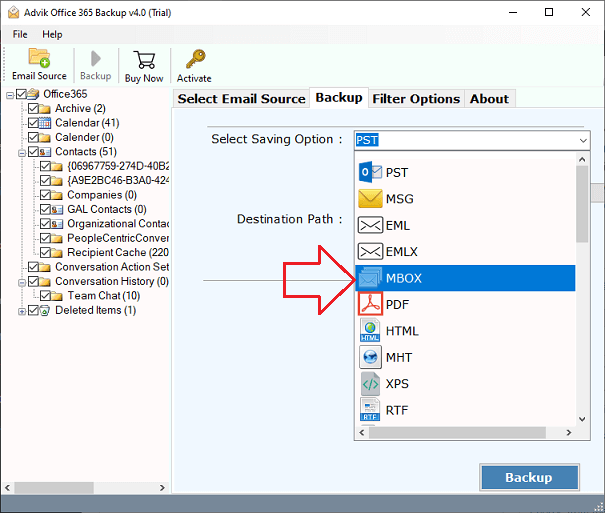Select MBOX saving option
Image resolution: width=605 pixels, height=513 pixels.
pyautogui.click(x=465, y=278)
